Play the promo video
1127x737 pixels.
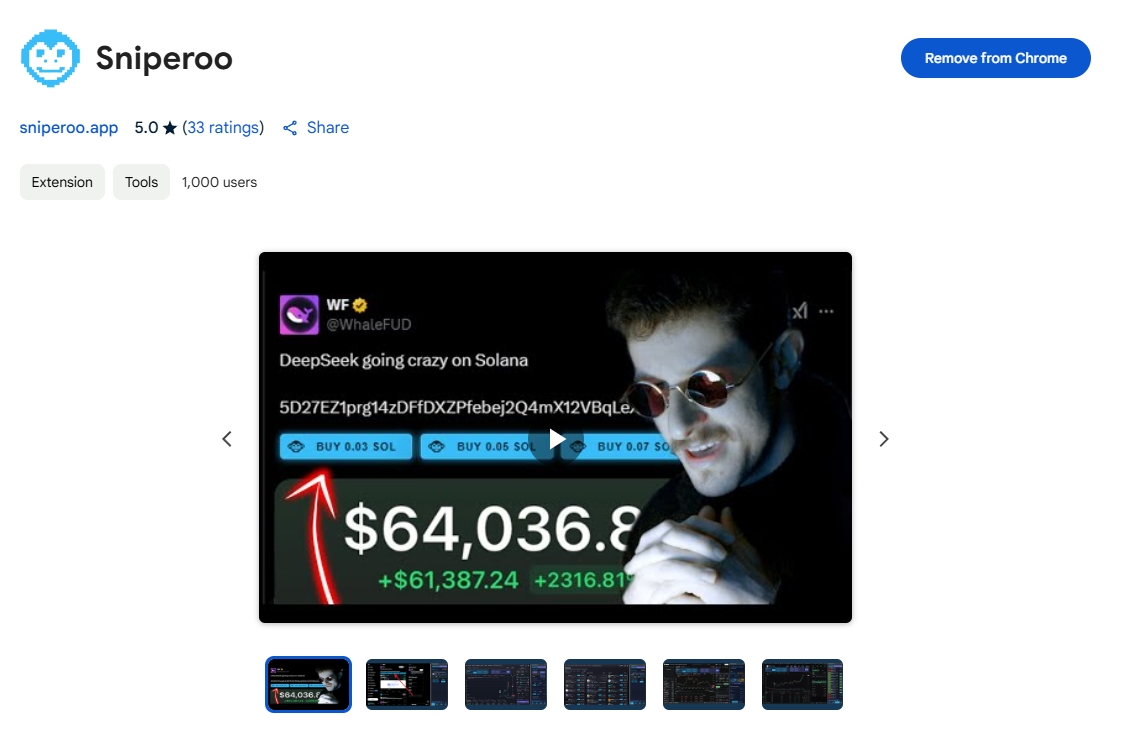556,439
